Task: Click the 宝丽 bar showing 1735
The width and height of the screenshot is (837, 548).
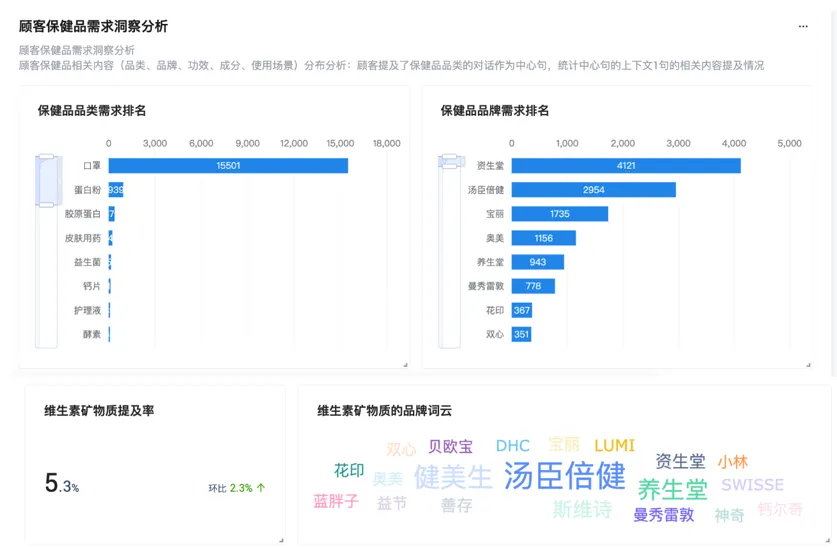Action: (559, 214)
